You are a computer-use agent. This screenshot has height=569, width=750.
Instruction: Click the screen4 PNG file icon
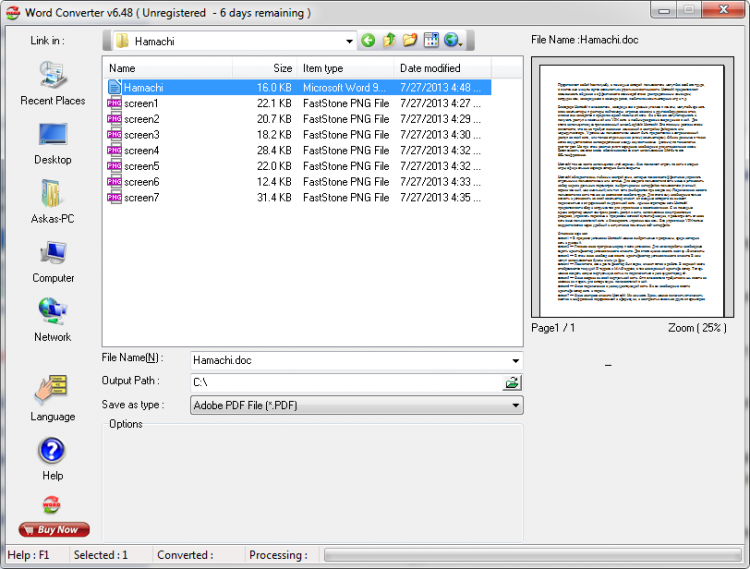pos(114,151)
